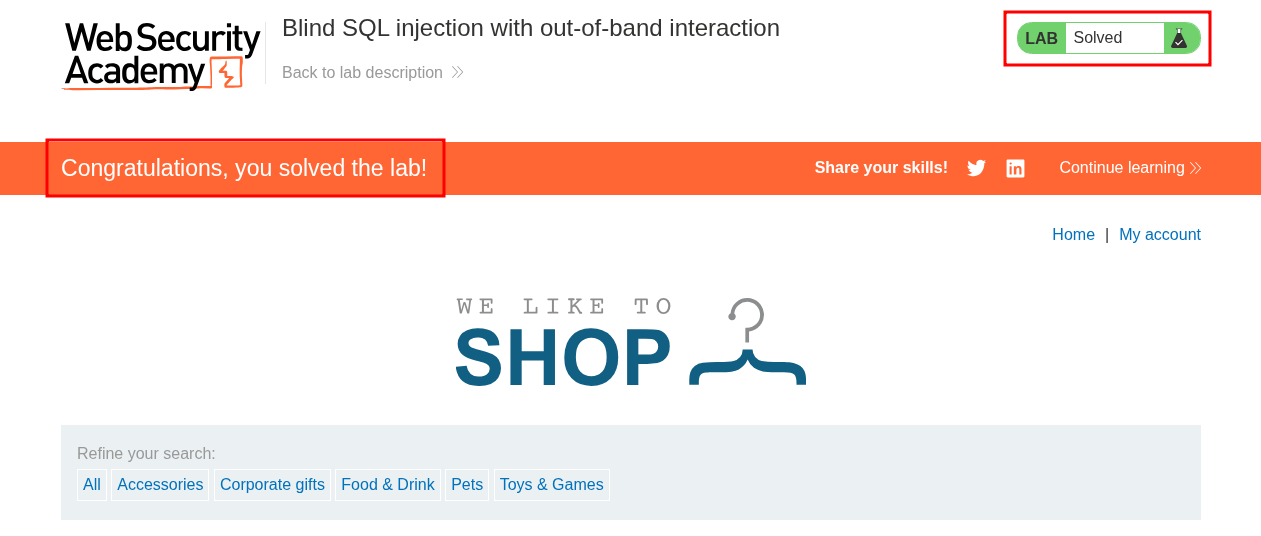
Task: Click the hanger icon in shop banner
Action: coord(747,343)
